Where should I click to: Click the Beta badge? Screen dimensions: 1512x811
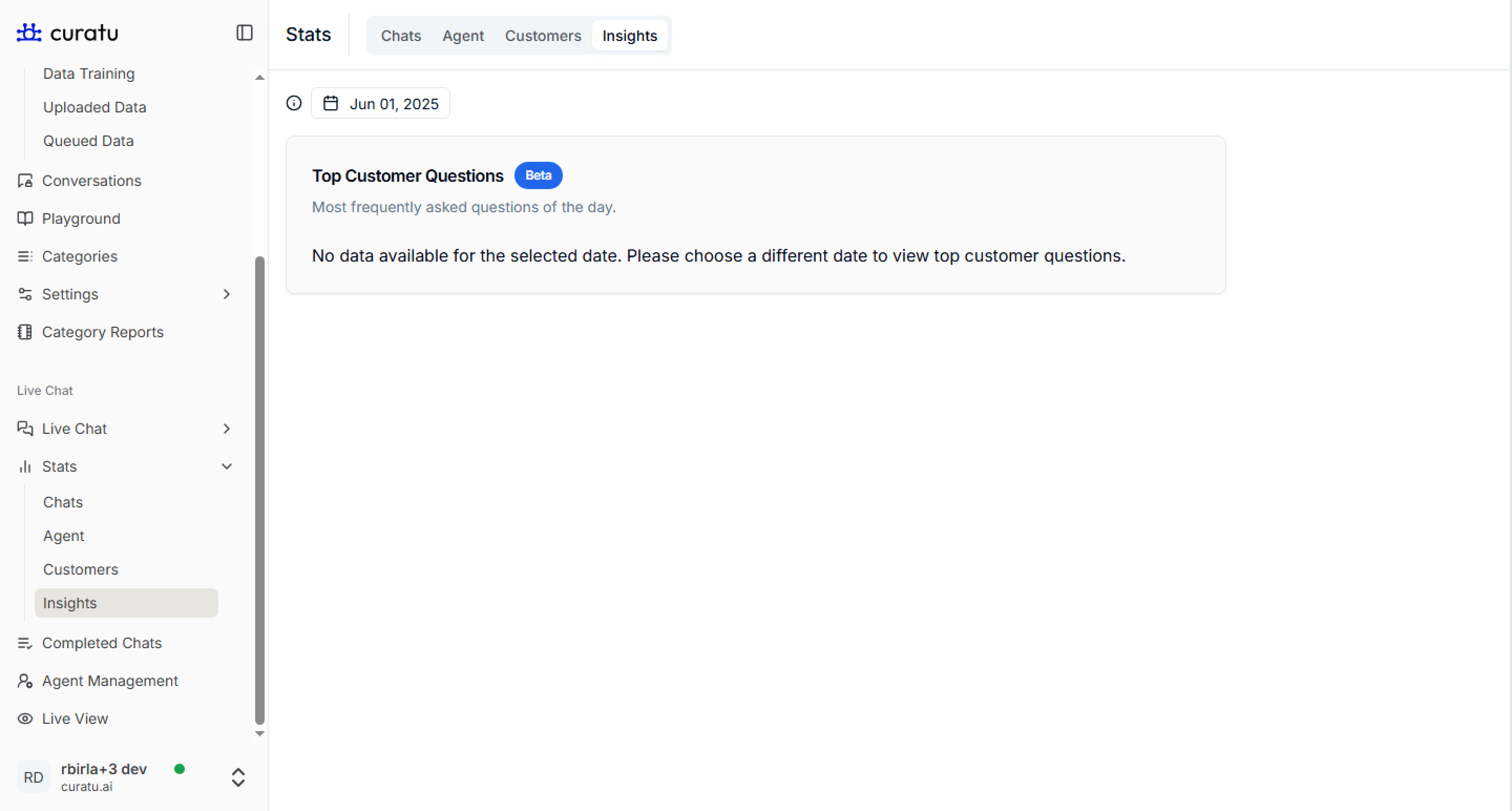click(x=538, y=175)
